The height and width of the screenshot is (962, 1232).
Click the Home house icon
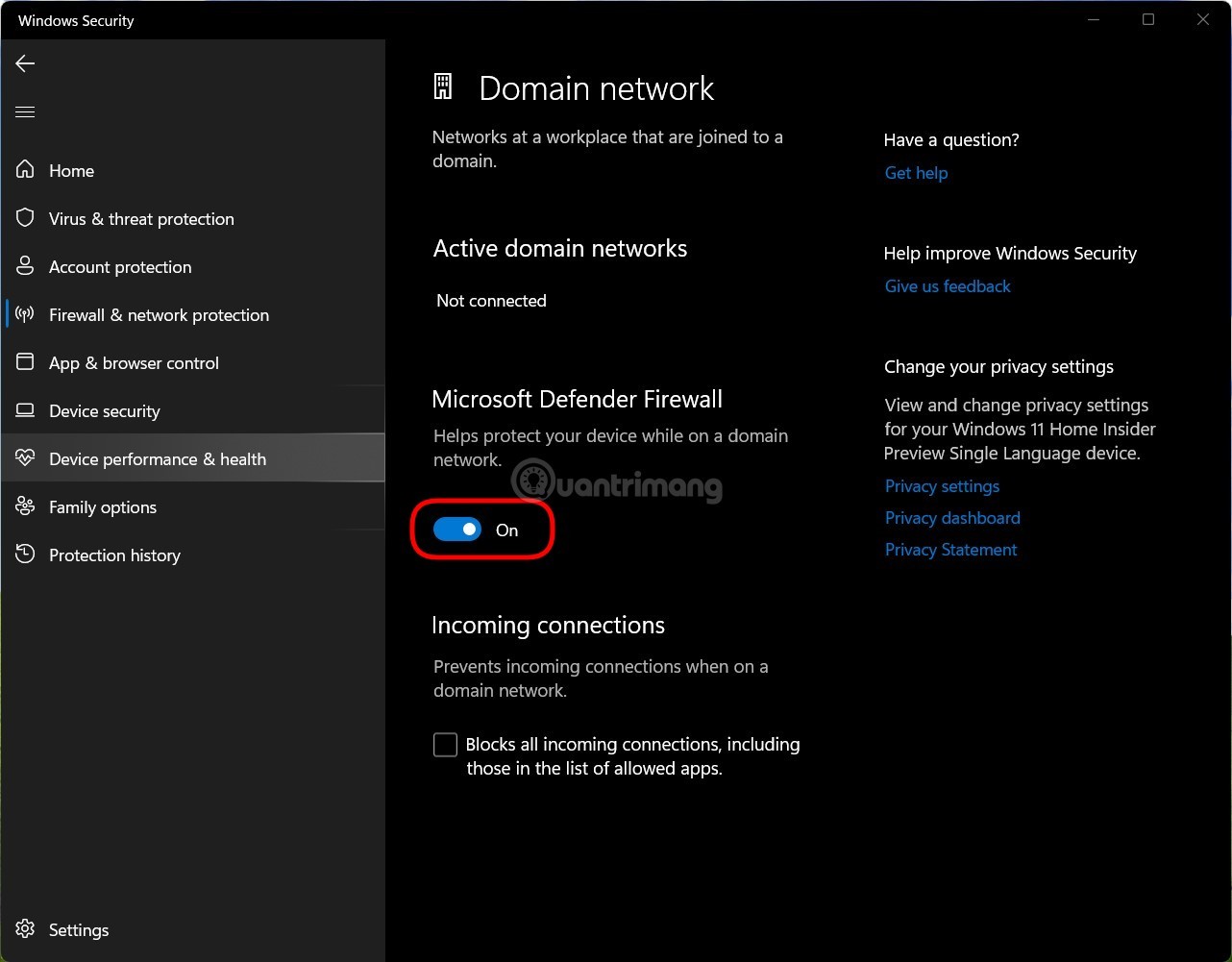tap(25, 170)
